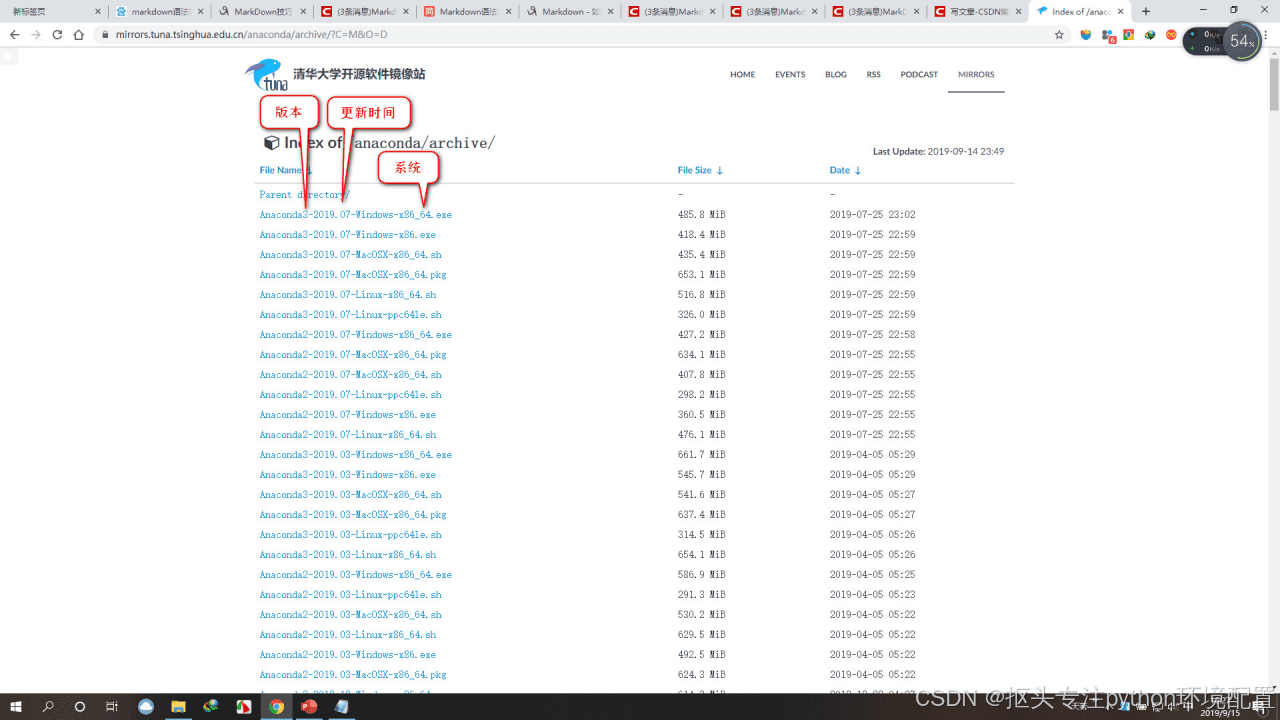Download Anaconda2-2019.03-MacOSX-x86_64.pkg

pyautogui.click(x=353, y=675)
